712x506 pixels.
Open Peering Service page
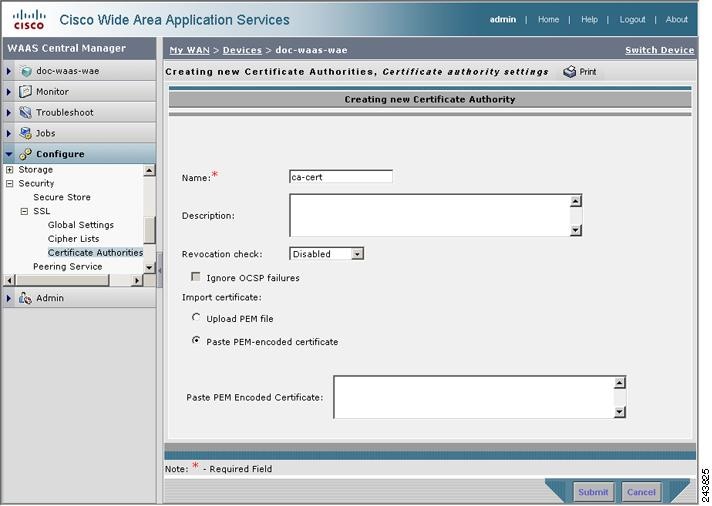click(67, 267)
